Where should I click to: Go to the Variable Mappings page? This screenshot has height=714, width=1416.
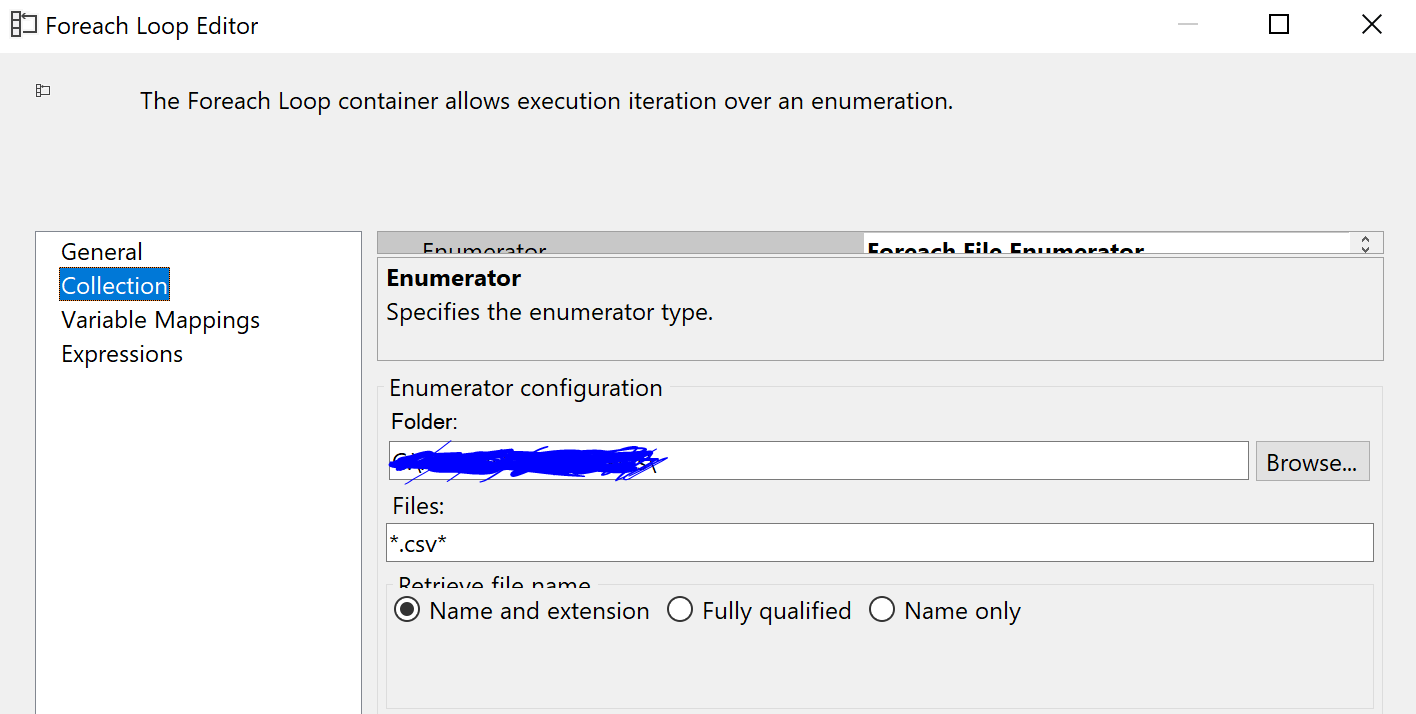click(161, 320)
